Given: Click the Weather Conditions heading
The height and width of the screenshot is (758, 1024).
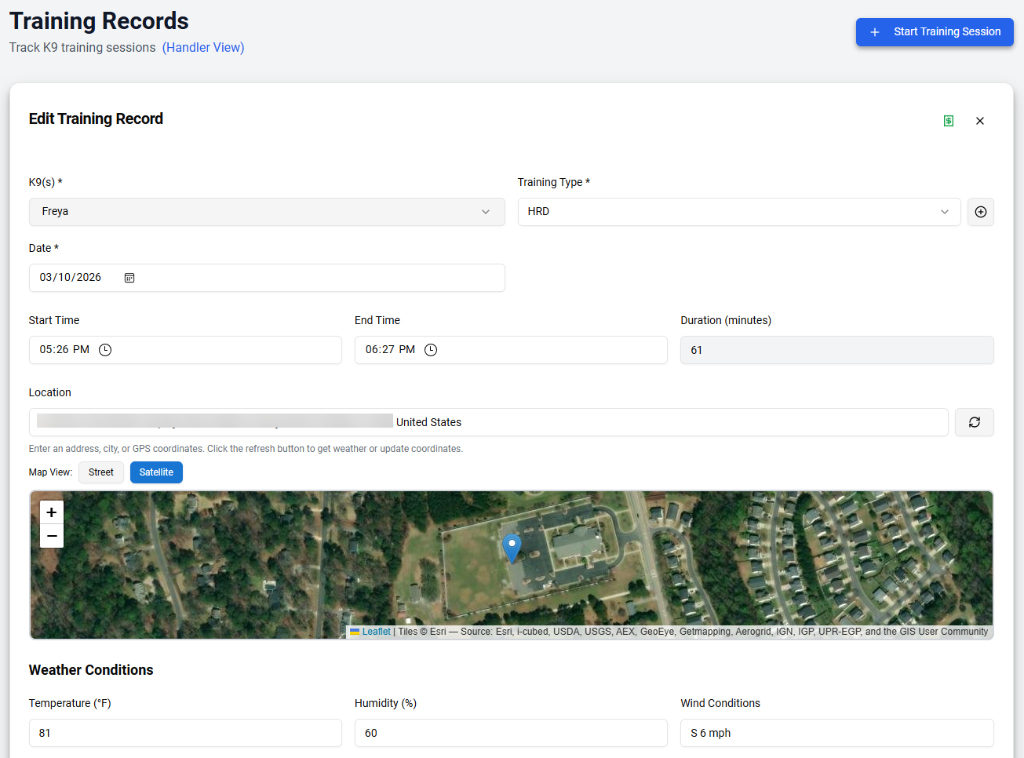Looking at the screenshot, I should tap(91, 670).
